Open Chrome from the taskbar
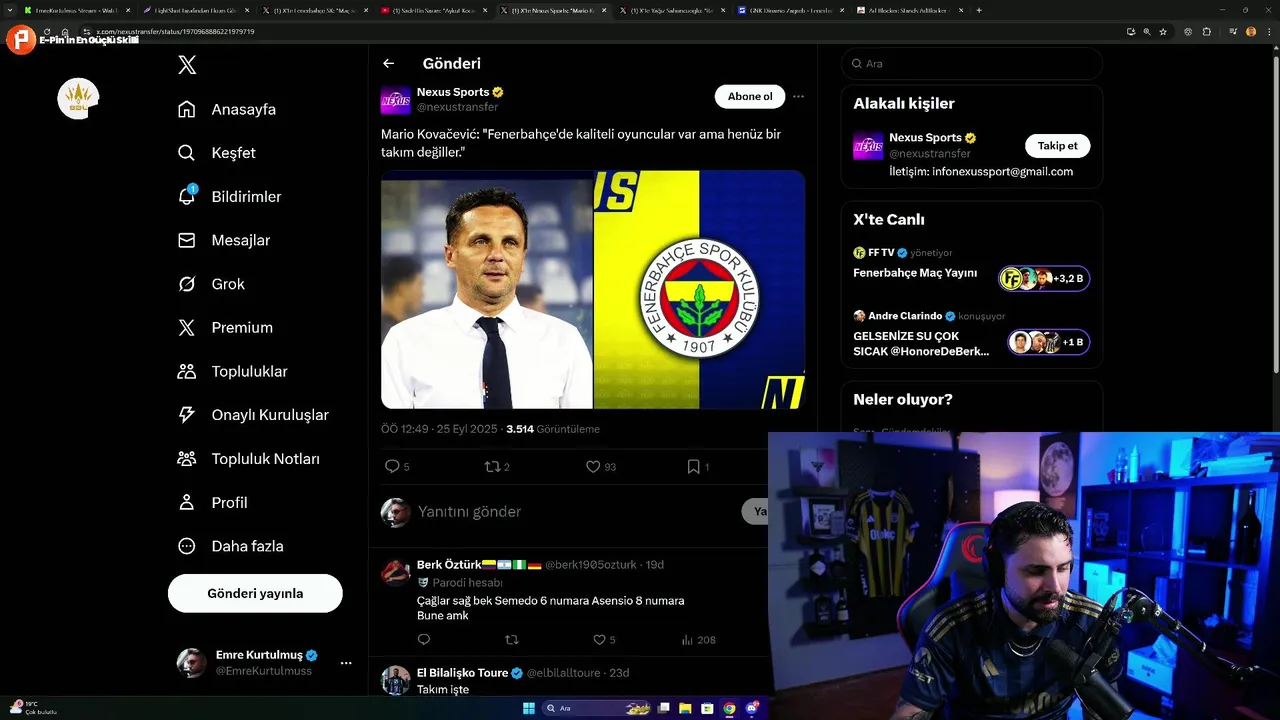1280x720 pixels. coord(730,708)
